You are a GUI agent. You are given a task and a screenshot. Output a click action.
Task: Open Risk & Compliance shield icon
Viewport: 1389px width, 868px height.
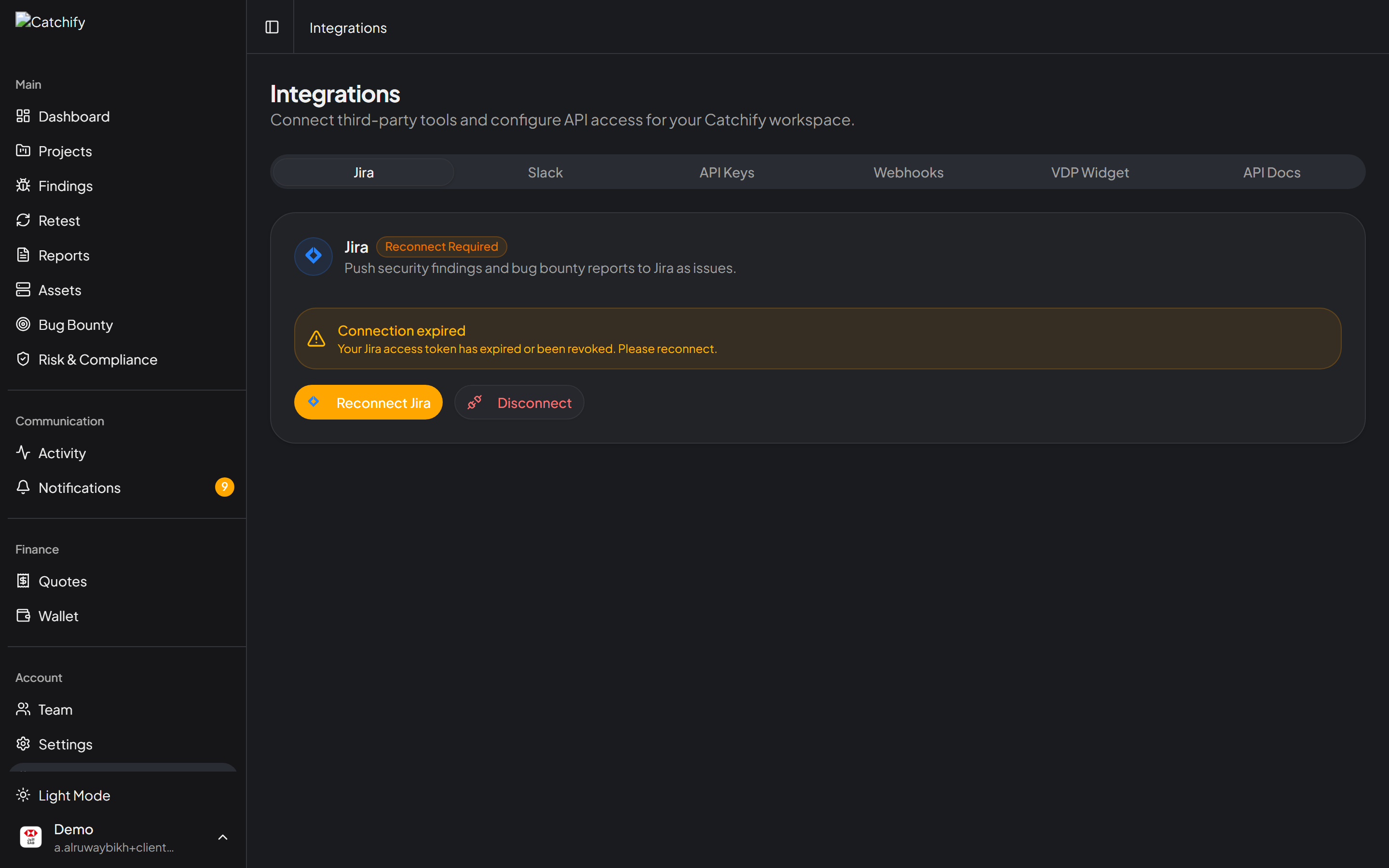pyautogui.click(x=23, y=359)
